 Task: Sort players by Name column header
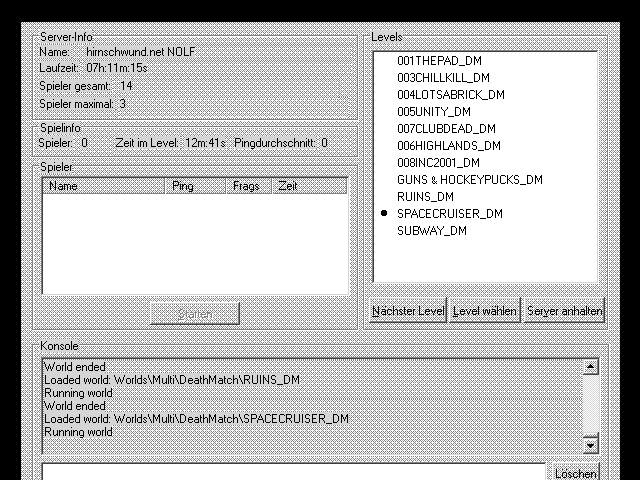point(104,186)
